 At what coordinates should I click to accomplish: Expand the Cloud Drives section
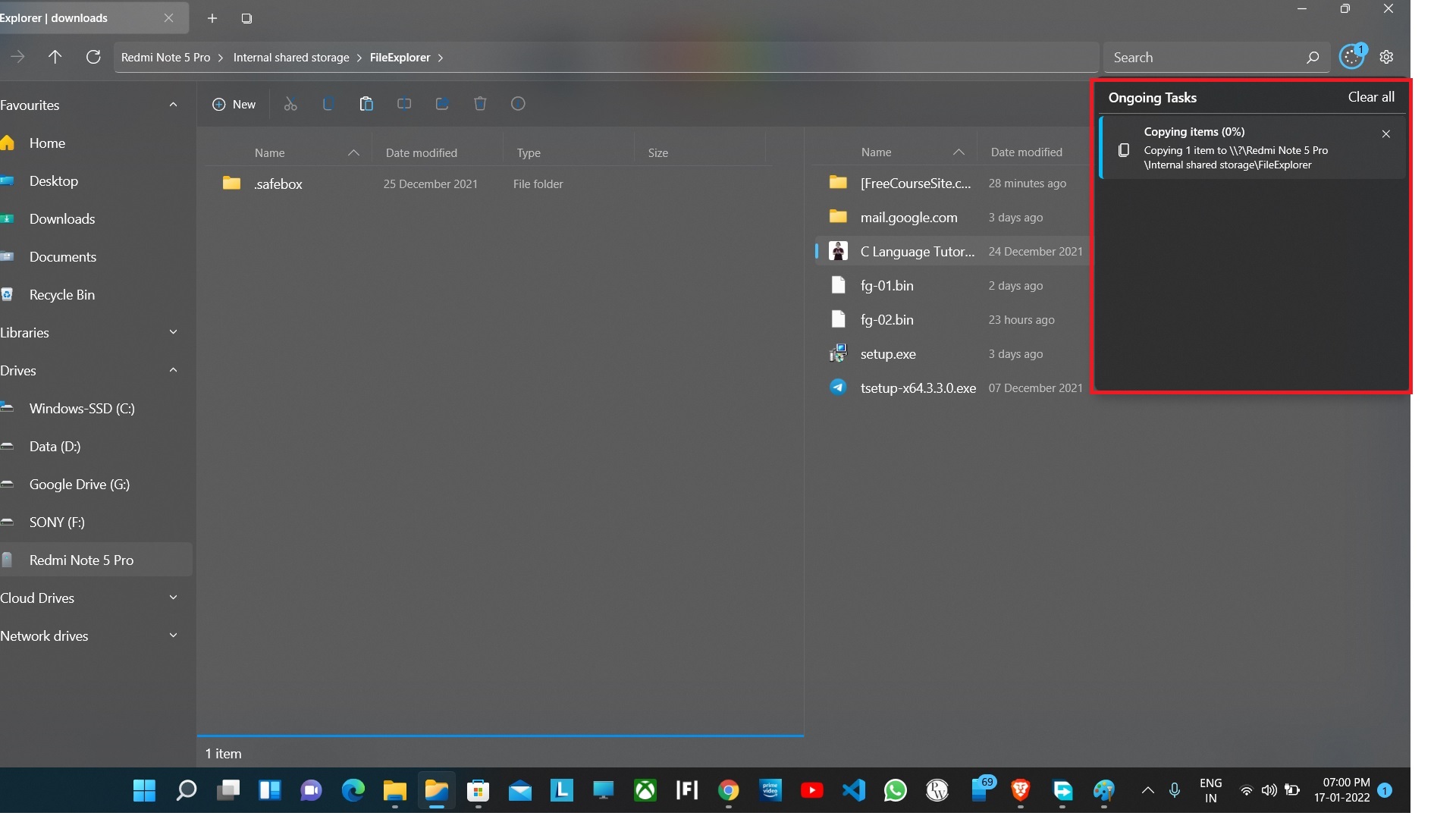point(173,598)
